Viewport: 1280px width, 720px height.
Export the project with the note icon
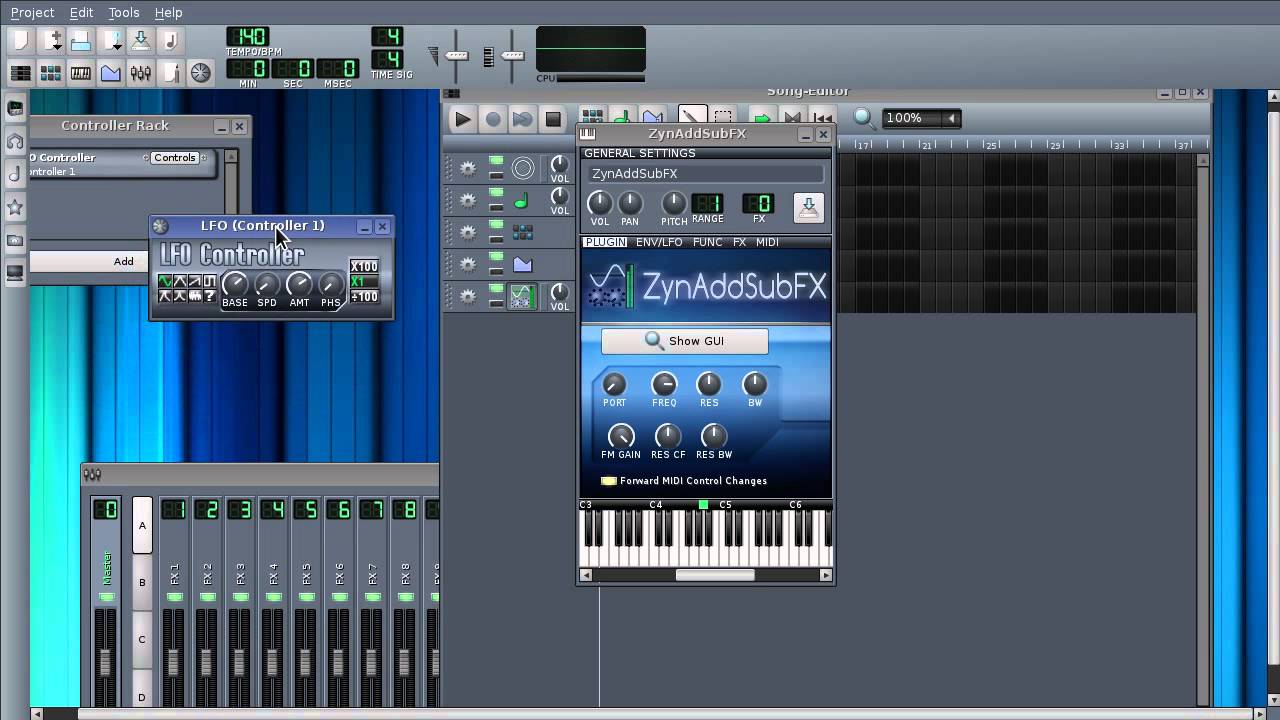coord(170,41)
